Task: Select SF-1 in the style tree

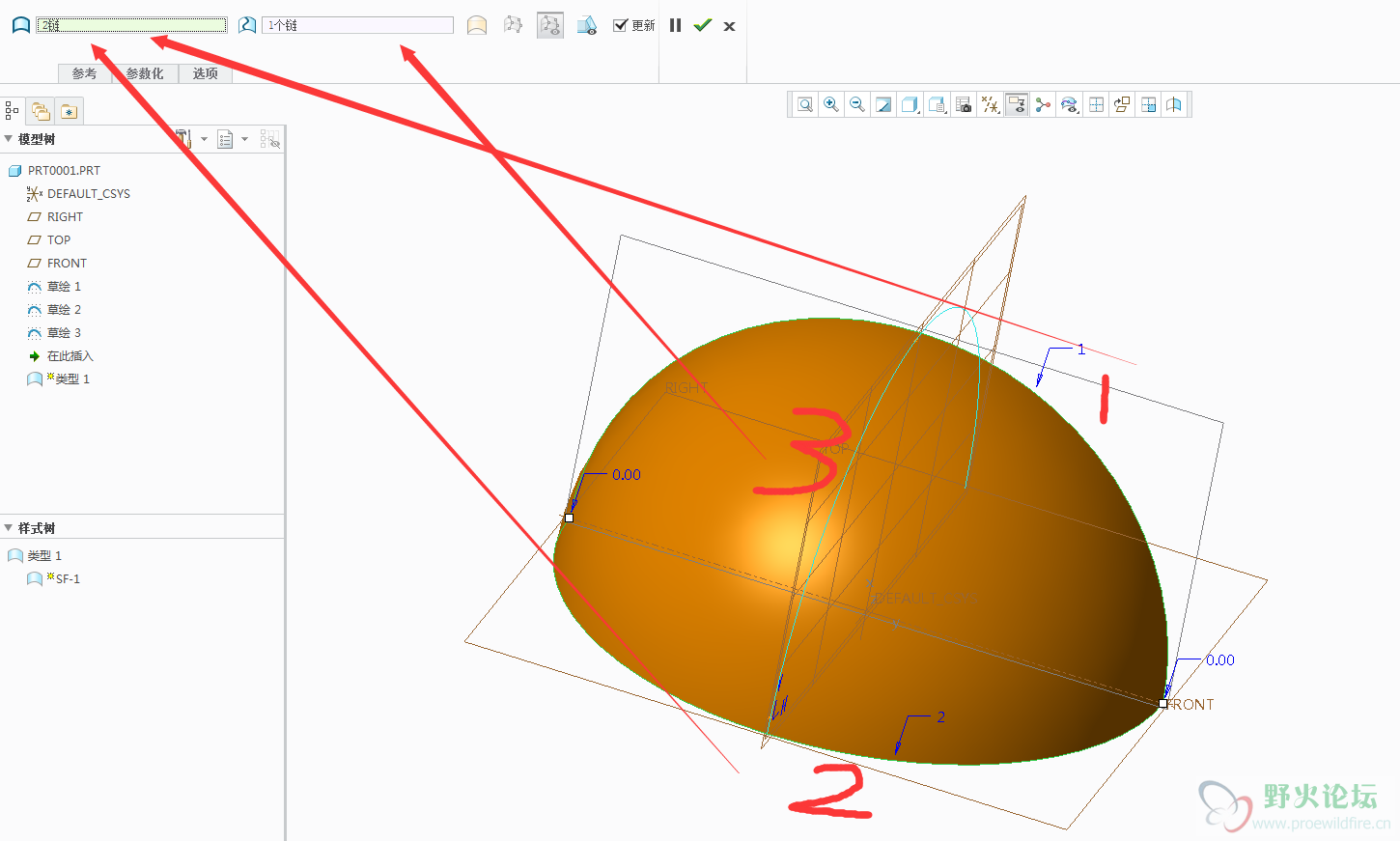Action: tap(68, 579)
